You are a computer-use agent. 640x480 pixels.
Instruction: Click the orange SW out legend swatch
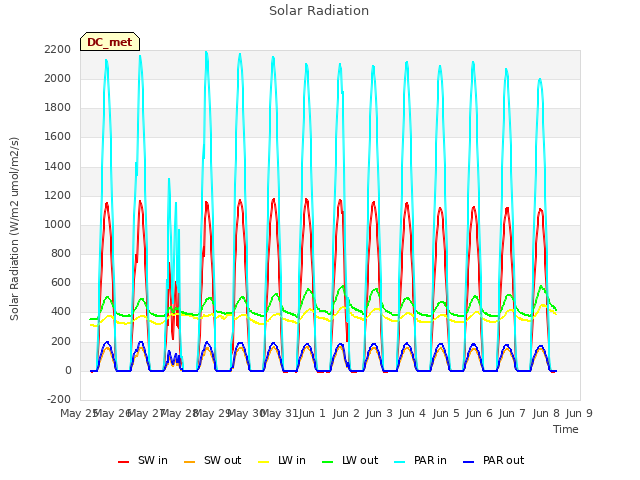[x=189, y=461]
